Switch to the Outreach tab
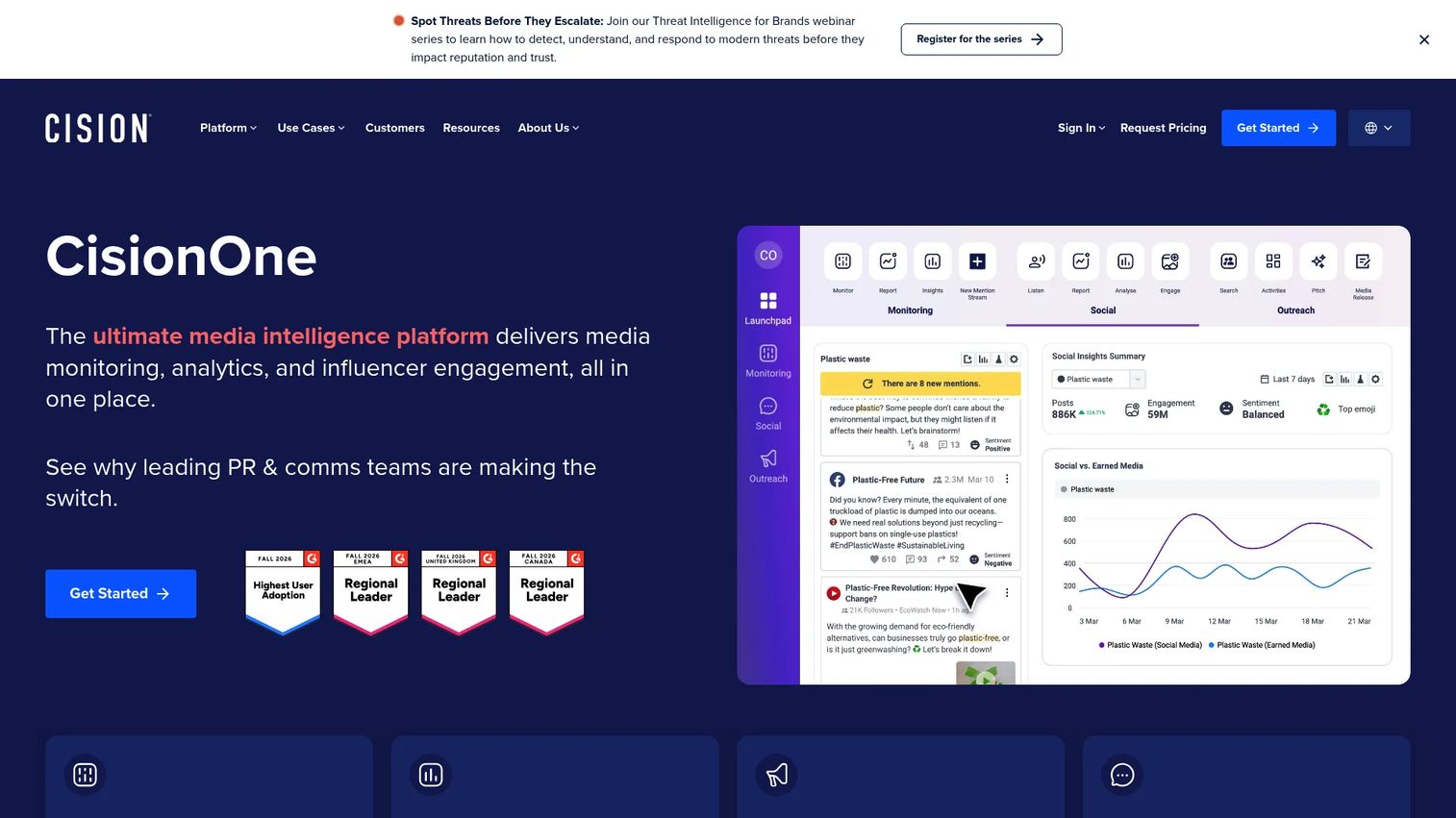This screenshot has width=1456, height=818. [x=1295, y=310]
